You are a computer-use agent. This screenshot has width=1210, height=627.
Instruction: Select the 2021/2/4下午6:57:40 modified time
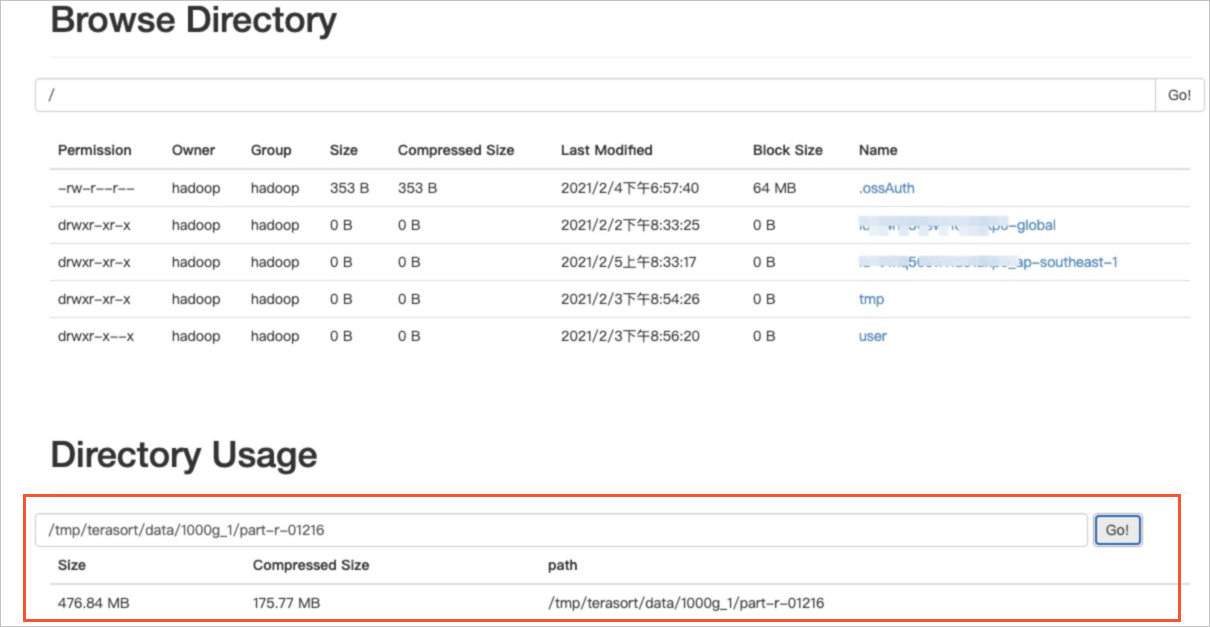tap(629, 188)
